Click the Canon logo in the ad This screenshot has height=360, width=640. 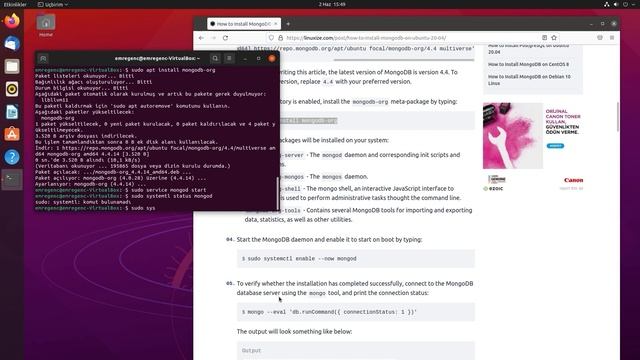(573, 180)
